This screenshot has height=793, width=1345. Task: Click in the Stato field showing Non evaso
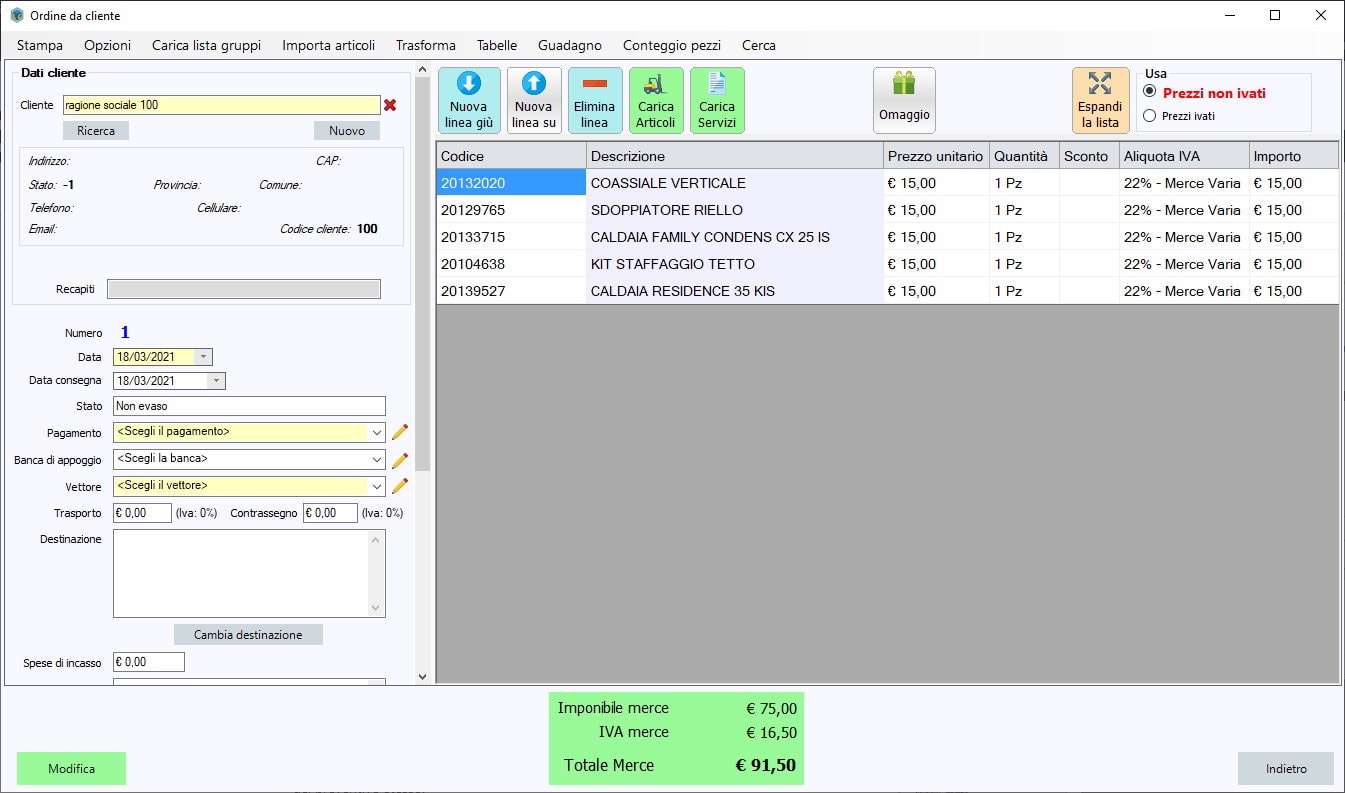click(x=249, y=406)
